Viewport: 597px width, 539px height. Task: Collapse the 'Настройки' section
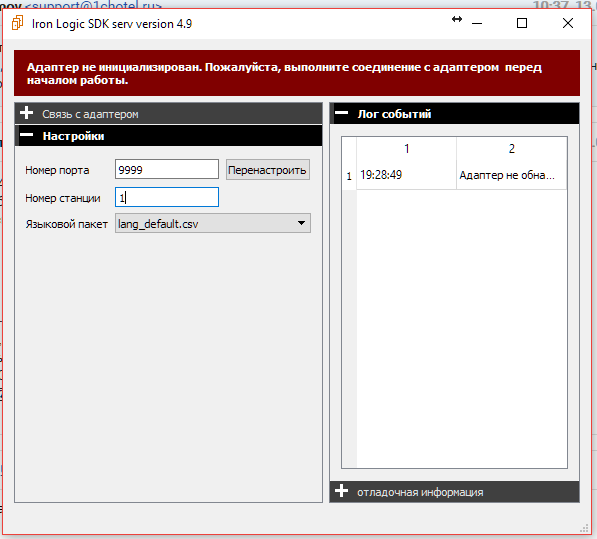point(168,136)
